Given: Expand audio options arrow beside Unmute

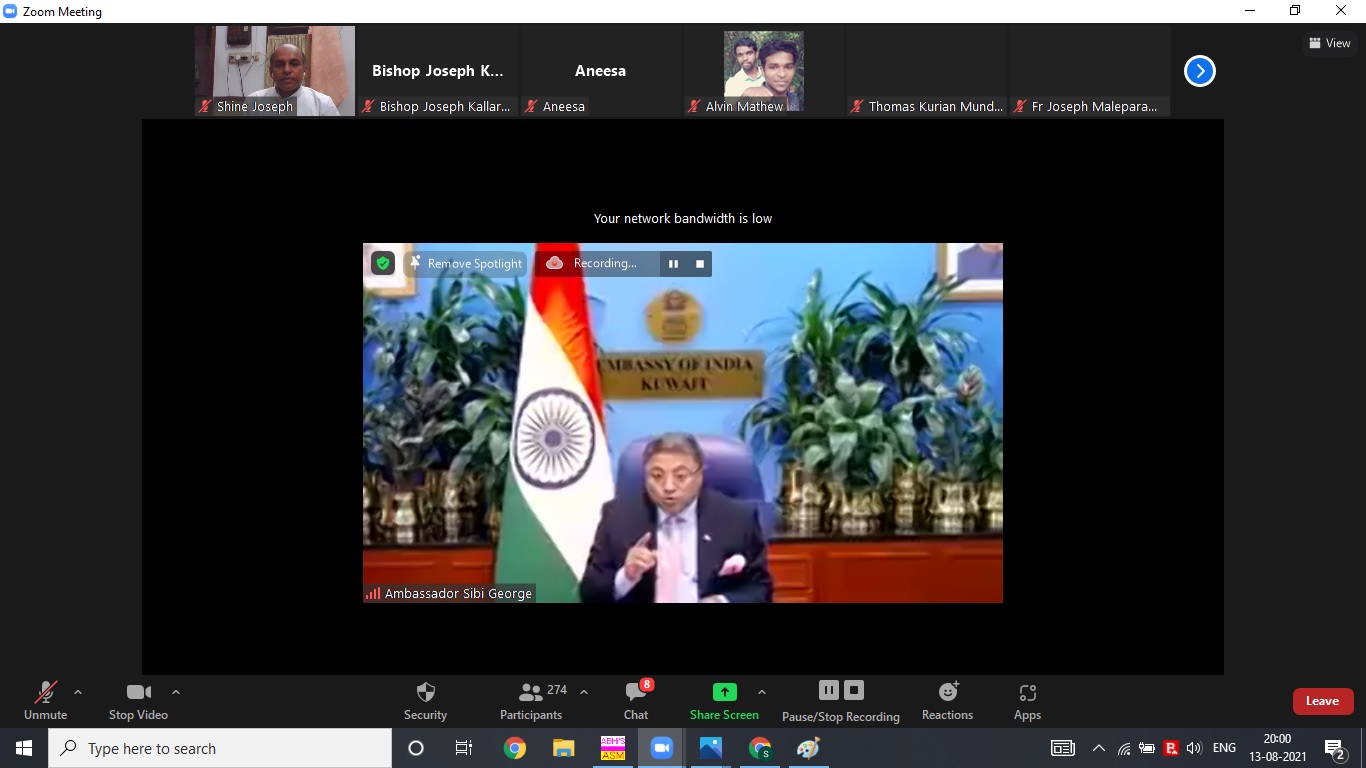Looking at the screenshot, I should [x=78, y=692].
